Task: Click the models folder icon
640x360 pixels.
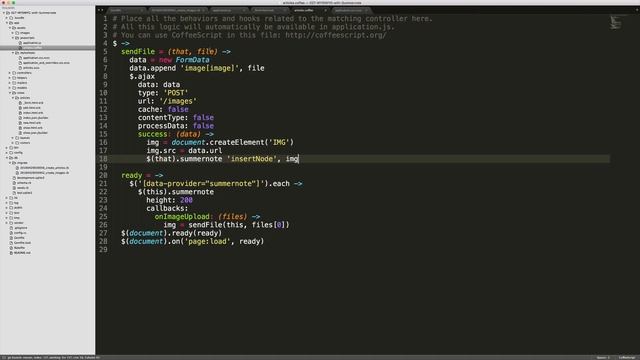Action: 14,88
